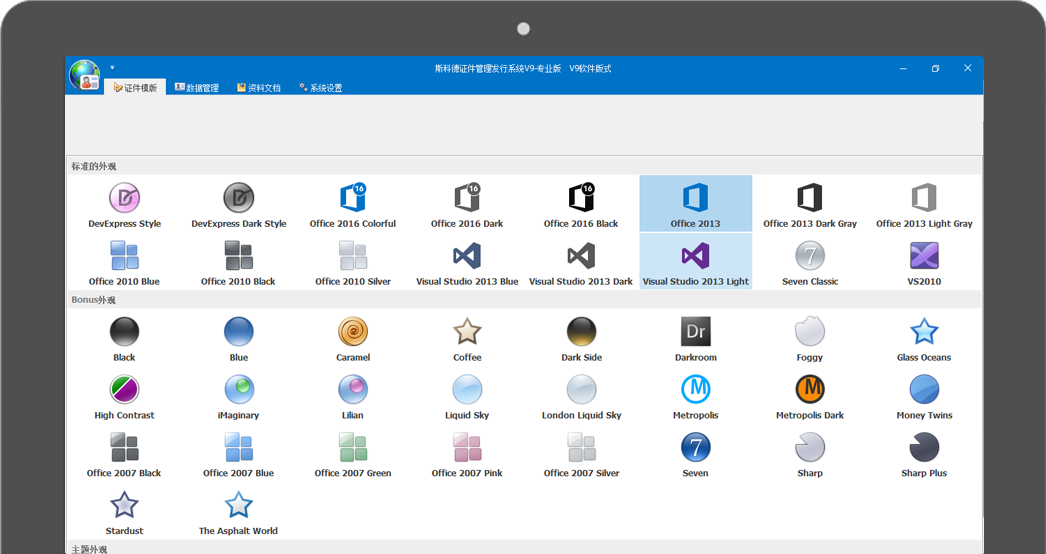
Task: Apply The Asphalt World skin
Action: (239, 512)
